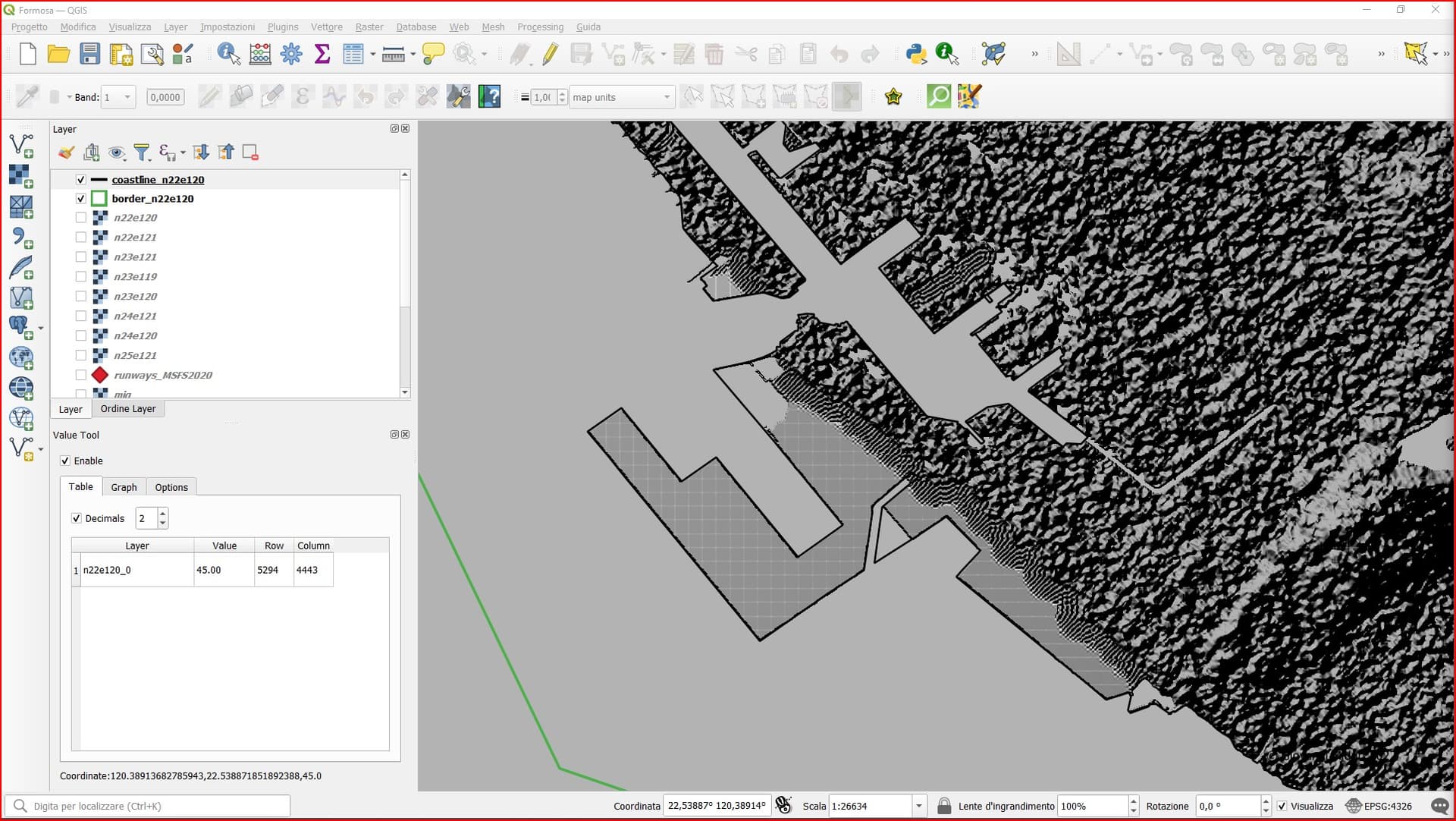Open the map units dropdown
The image size is (1456, 821).
tap(666, 96)
